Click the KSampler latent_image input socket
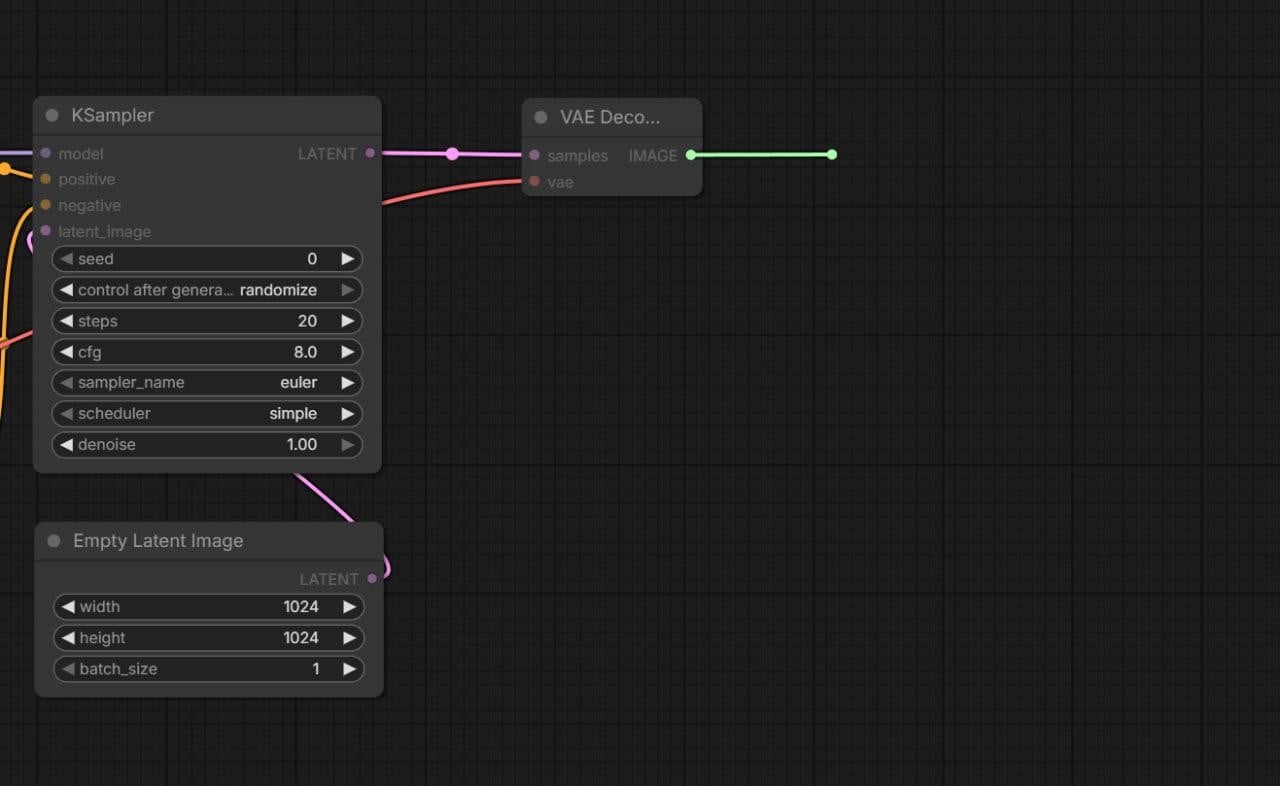The height and width of the screenshot is (786, 1280). (46, 231)
